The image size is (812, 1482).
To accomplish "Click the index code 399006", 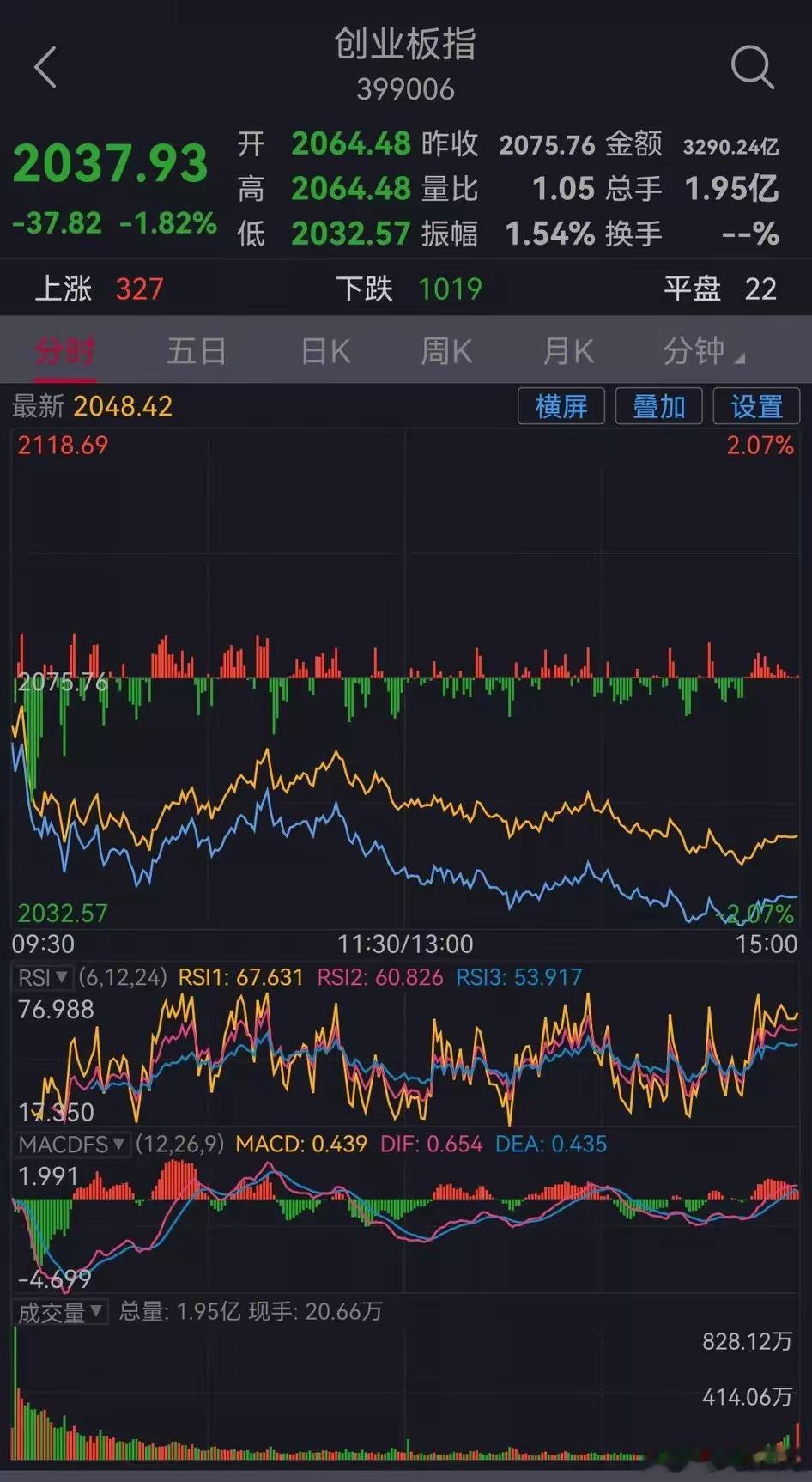I will pyautogui.click(x=405, y=89).
